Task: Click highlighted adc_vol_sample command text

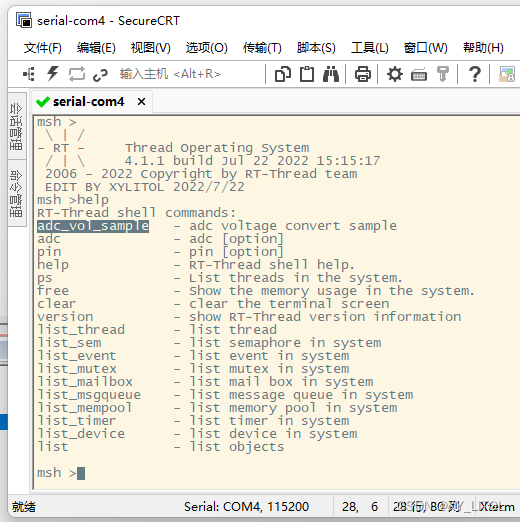Action: coord(93,226)
